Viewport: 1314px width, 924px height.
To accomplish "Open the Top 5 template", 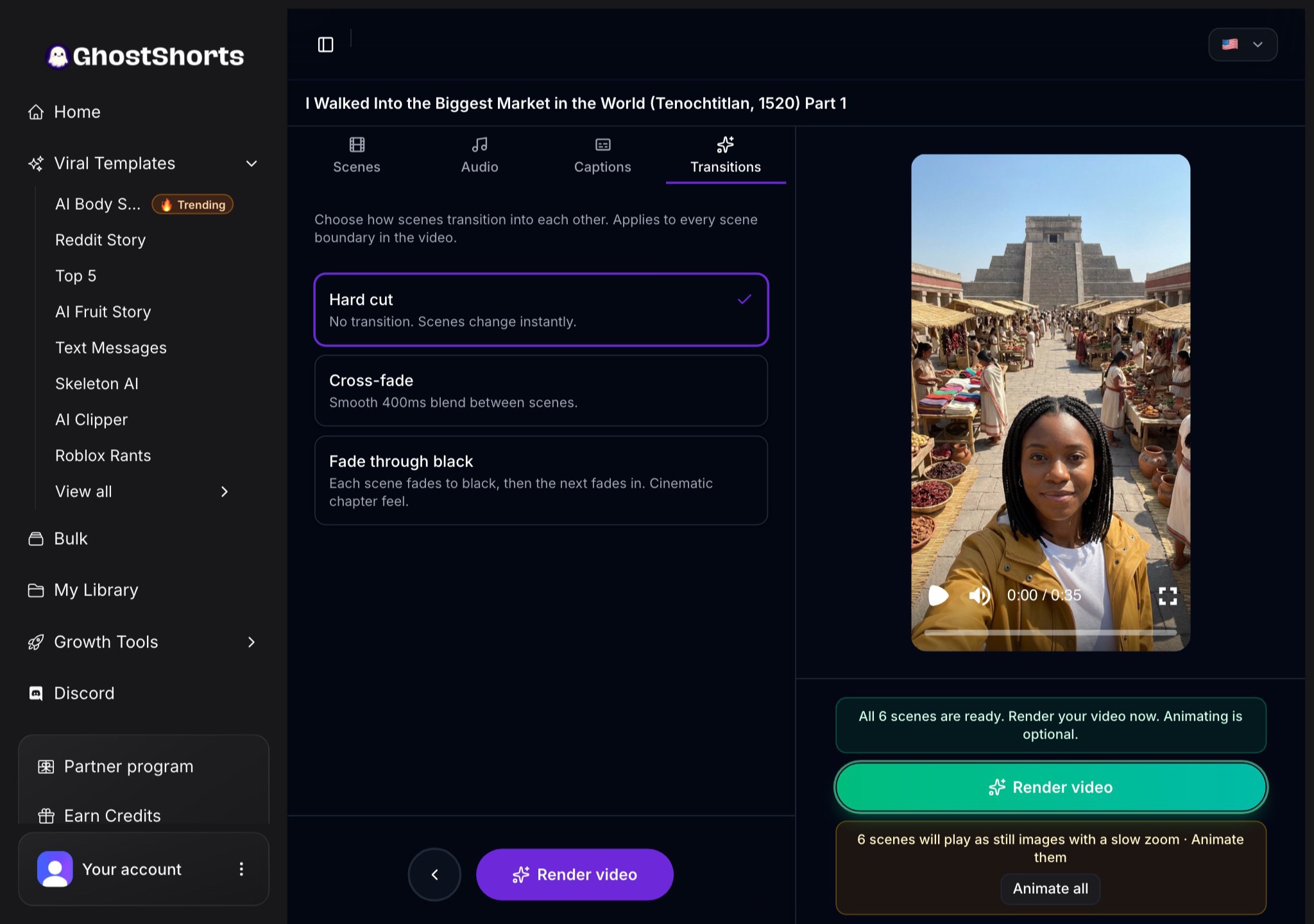I will pos(75,276).
